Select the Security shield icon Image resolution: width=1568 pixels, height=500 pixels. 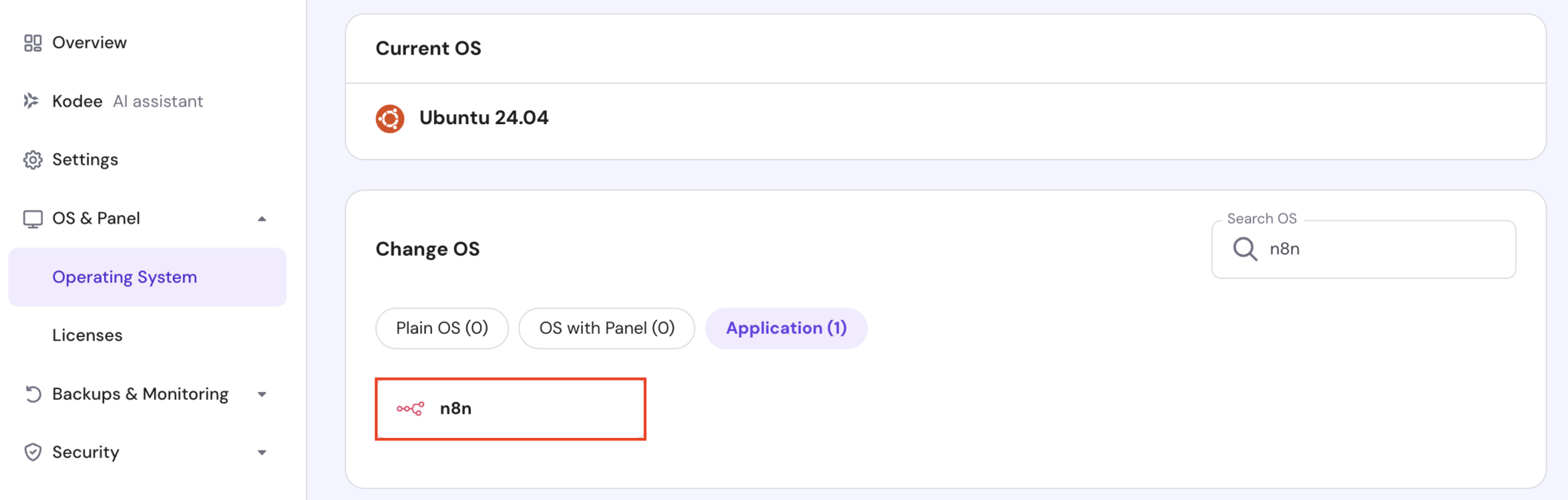(32, 452)
